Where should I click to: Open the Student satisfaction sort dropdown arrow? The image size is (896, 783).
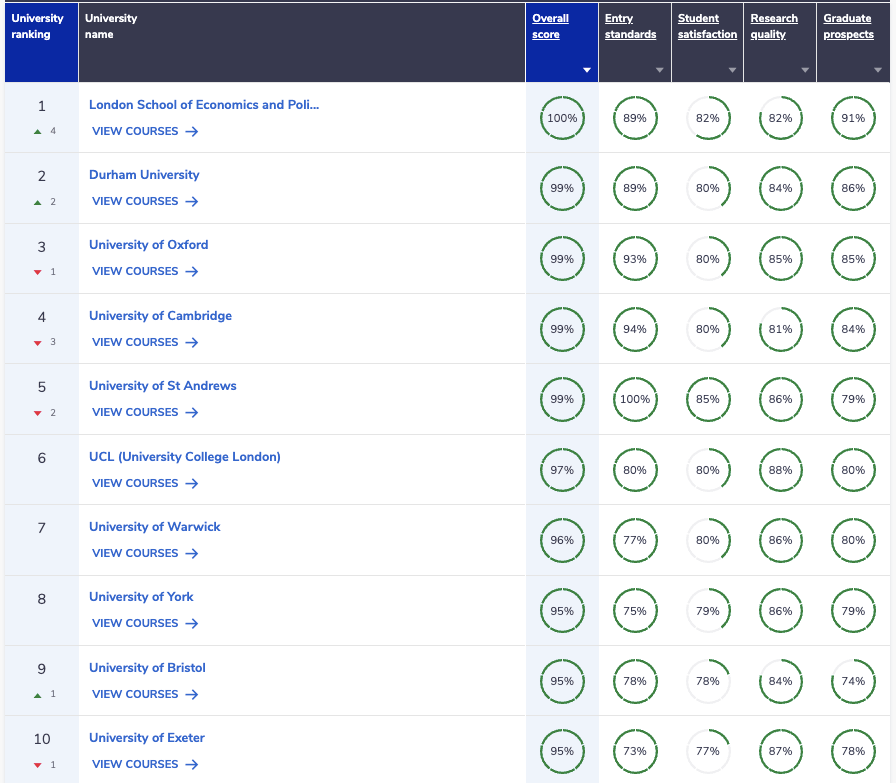click(732, 70)
